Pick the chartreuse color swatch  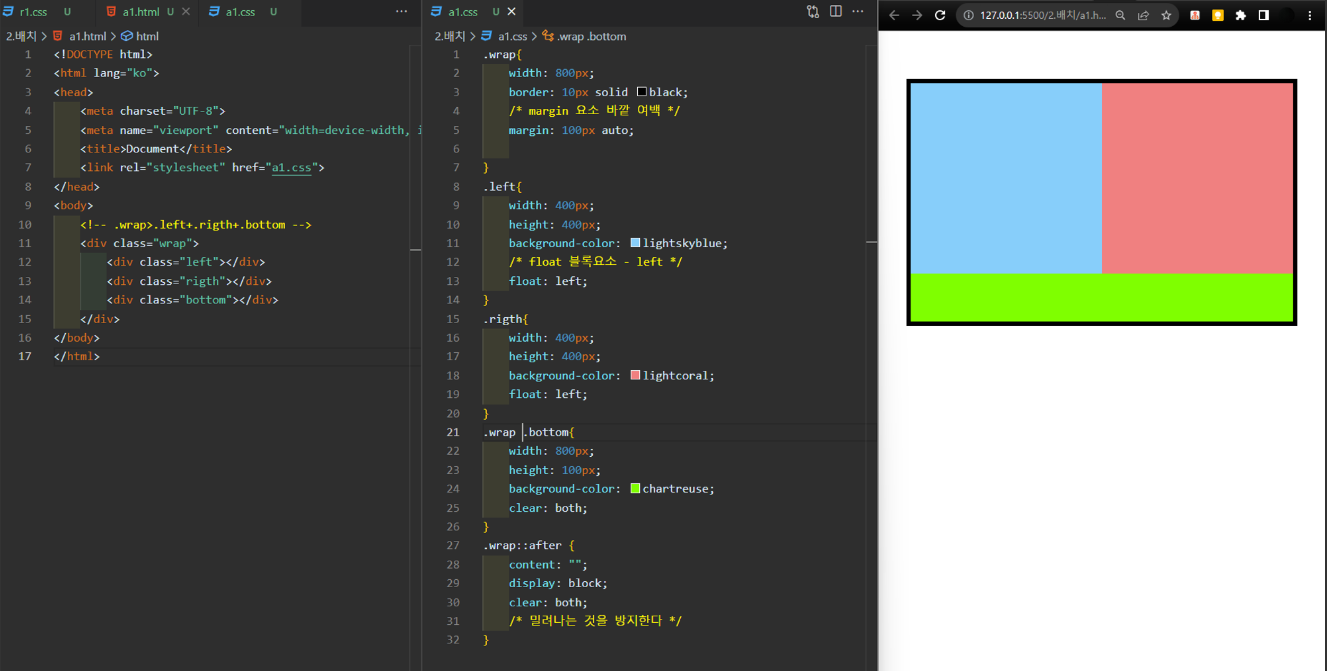635,489
